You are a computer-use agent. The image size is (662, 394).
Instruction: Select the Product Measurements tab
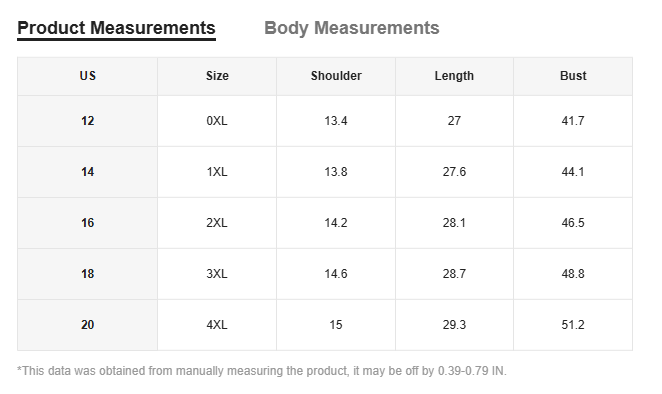click(116, 28)
